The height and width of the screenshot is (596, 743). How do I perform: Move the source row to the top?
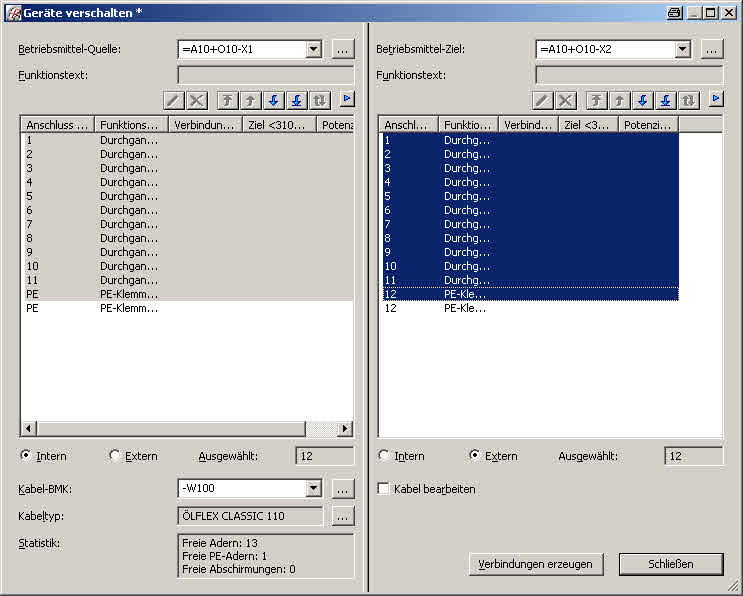click(227, 100)
